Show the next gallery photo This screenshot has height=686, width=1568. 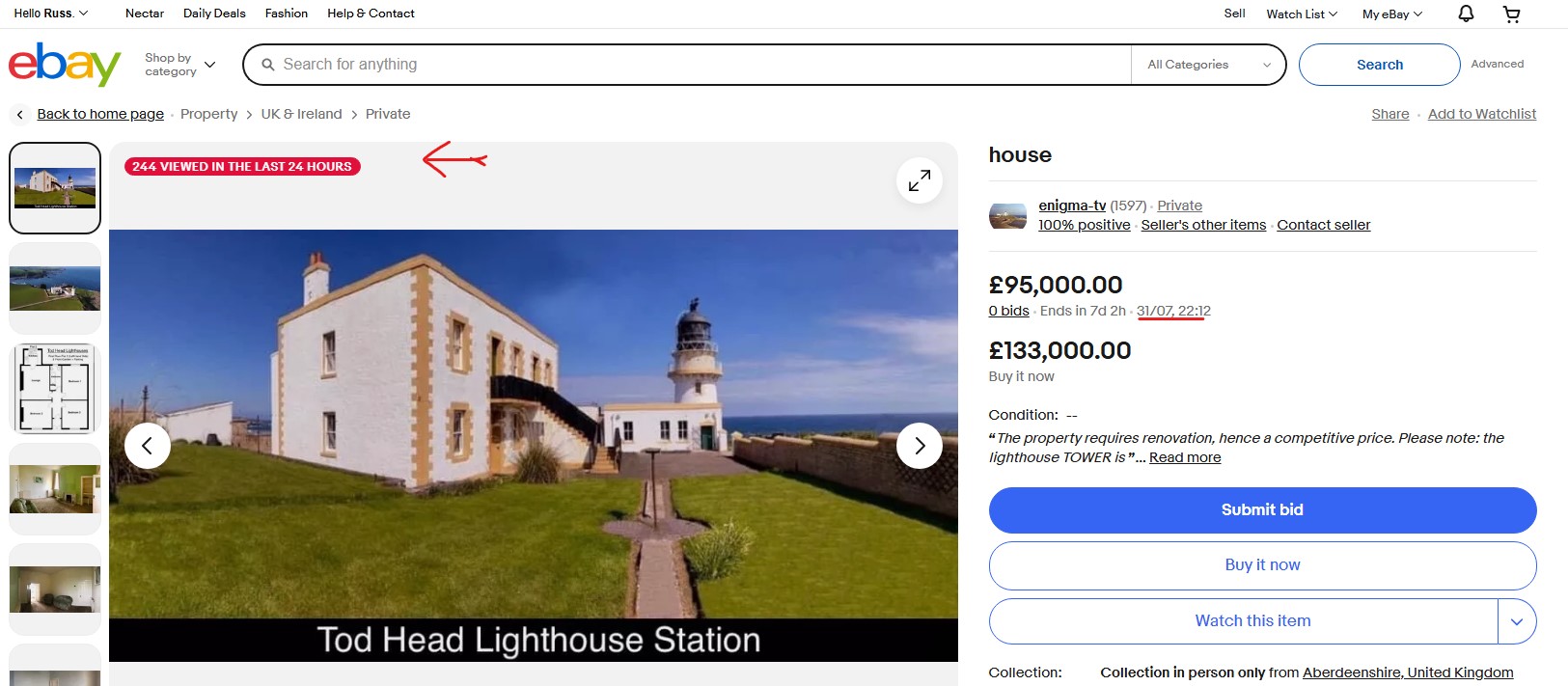(920, 446)
